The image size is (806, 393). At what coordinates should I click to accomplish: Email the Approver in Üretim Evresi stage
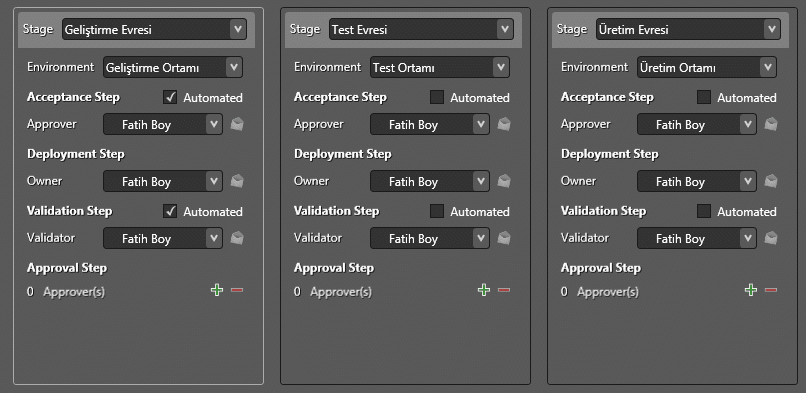(x=771, y=124)
